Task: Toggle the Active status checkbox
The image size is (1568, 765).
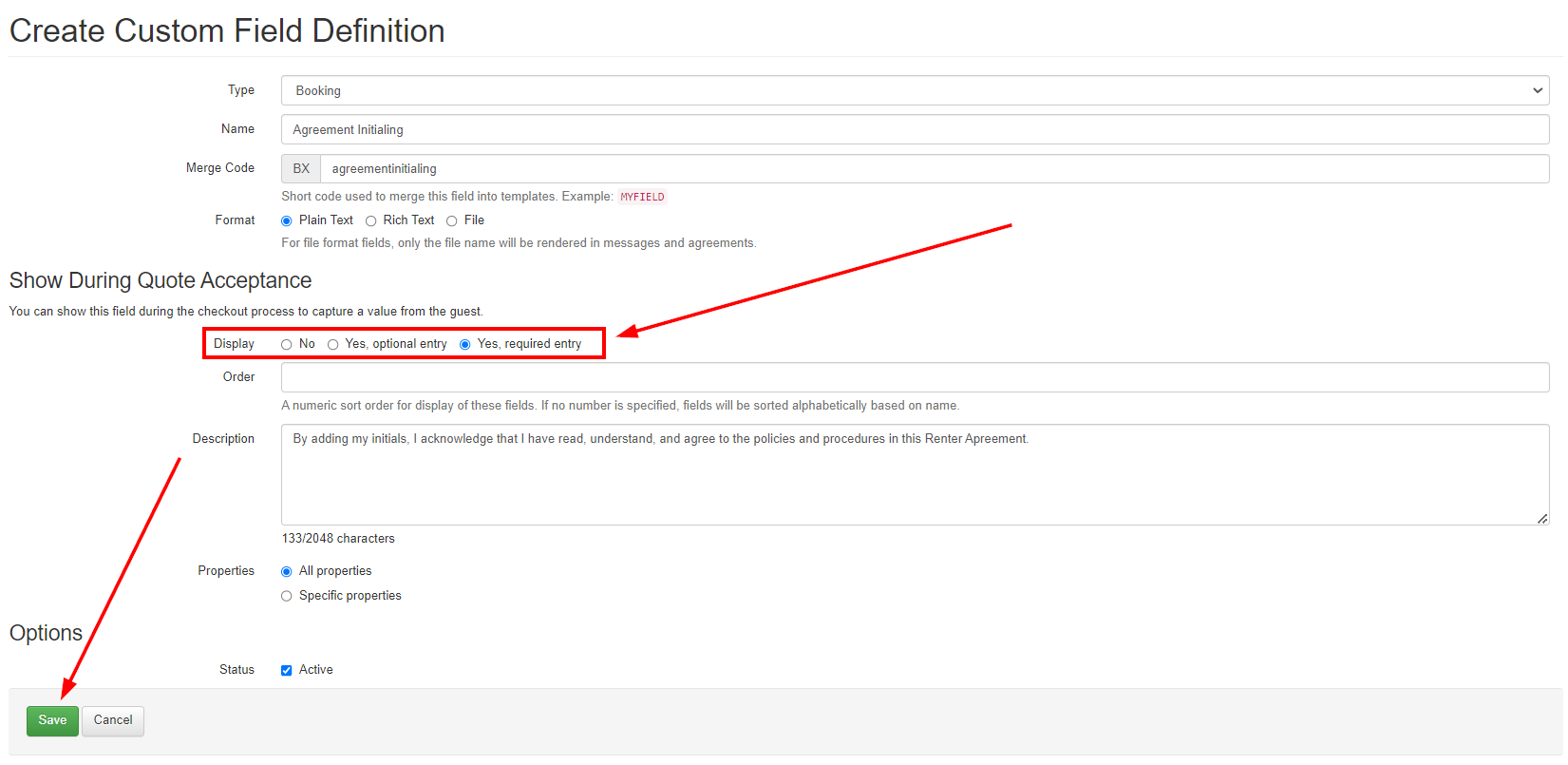Action: [x=287, y=670]
